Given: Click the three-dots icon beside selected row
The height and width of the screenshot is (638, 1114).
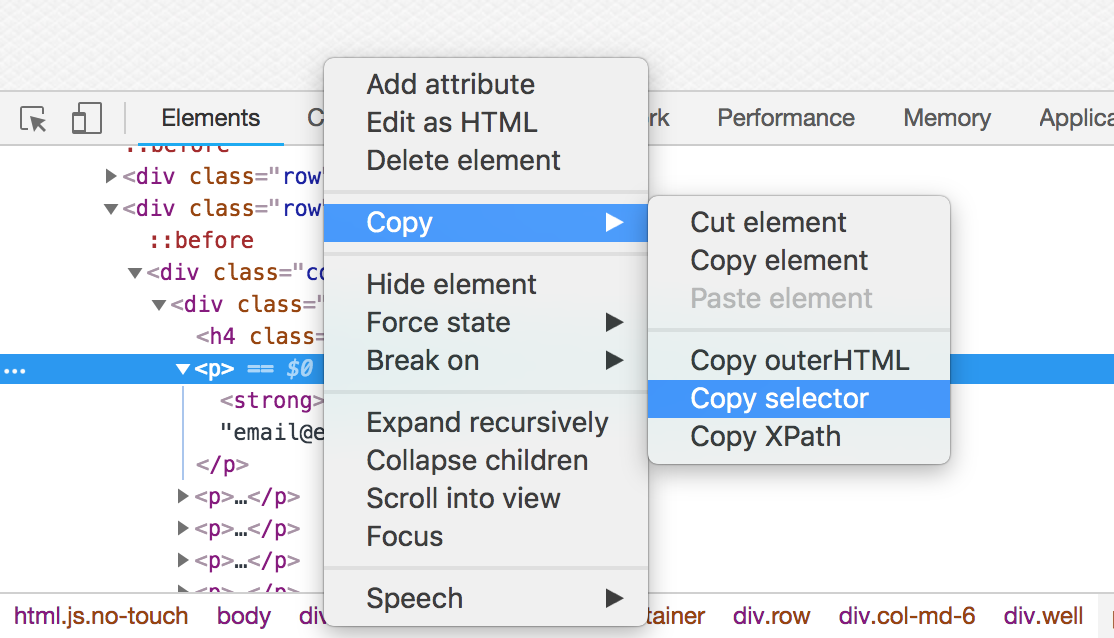Looking at the screenshot, I should pos(14,370).
